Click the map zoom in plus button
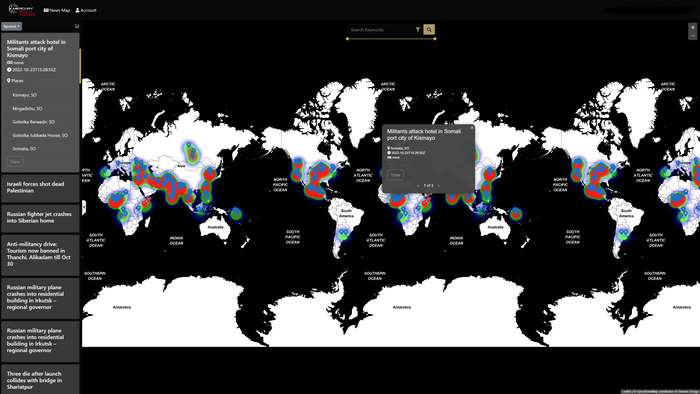700x394 pixels. coord(692,27)
